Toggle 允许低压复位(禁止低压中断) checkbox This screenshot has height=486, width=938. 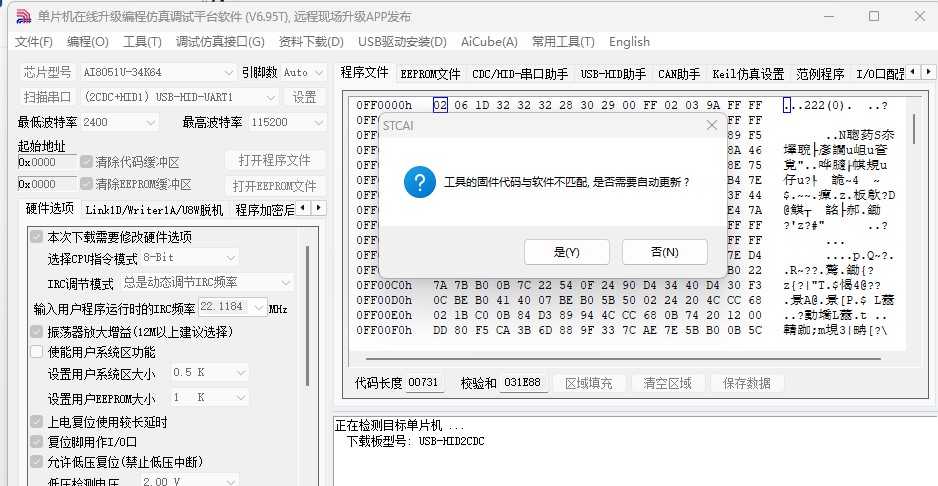37,461
